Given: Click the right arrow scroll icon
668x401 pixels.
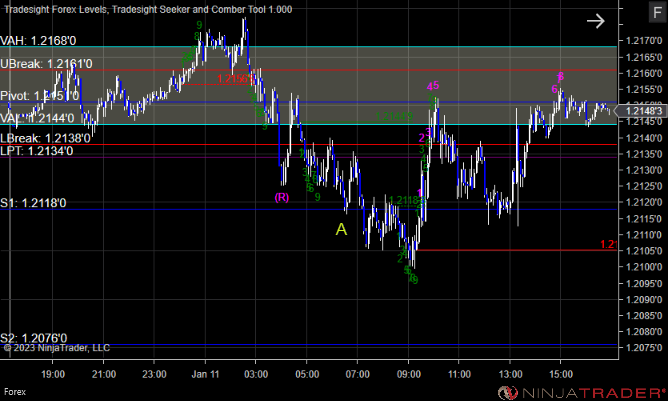Looking at the screenshot, I should click(x=595, y=21).
